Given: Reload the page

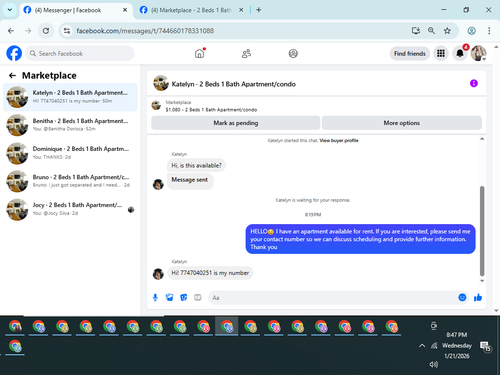Looking at the screenshot, I should 46,31.
